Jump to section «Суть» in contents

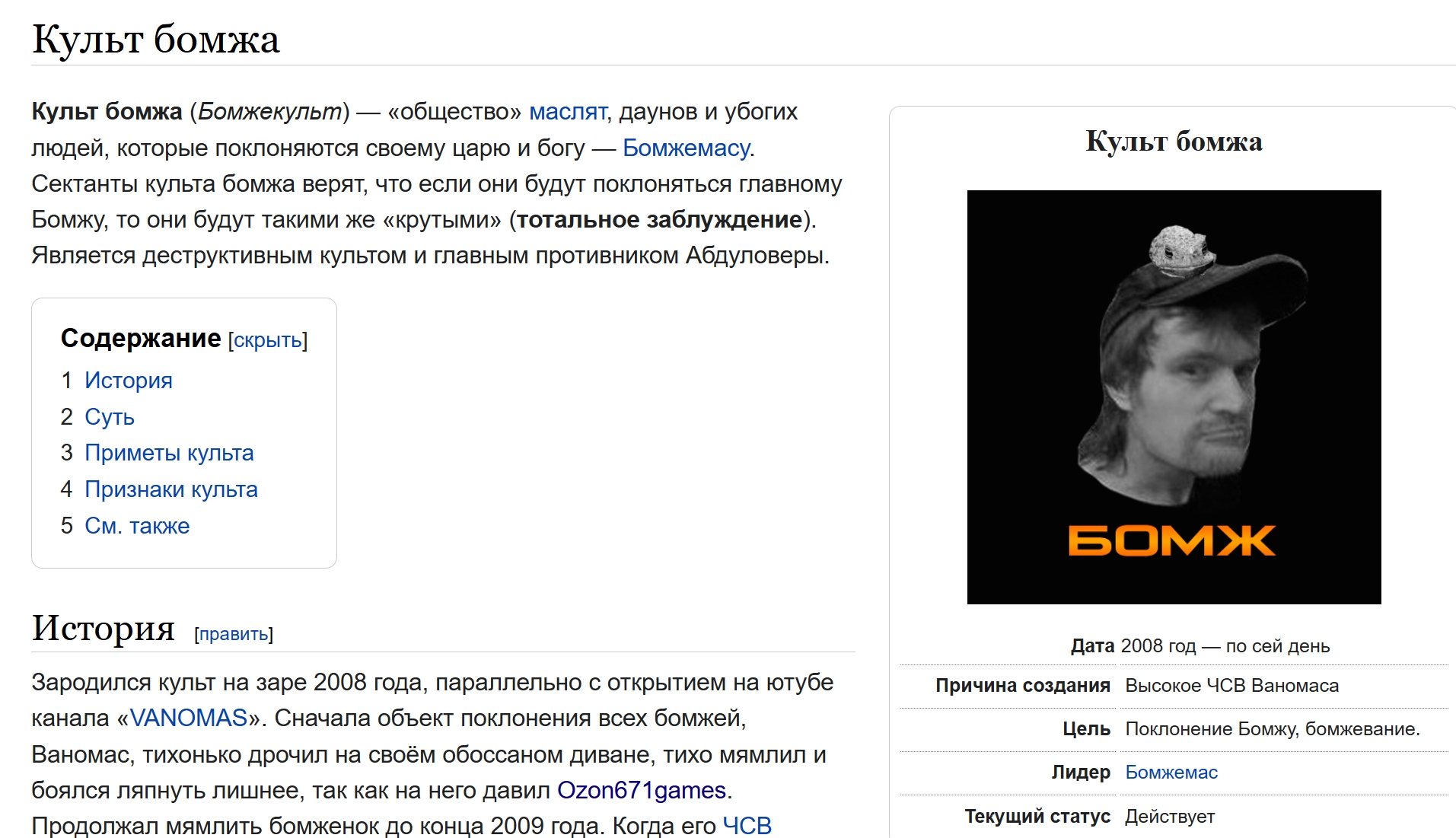[110, 417]
